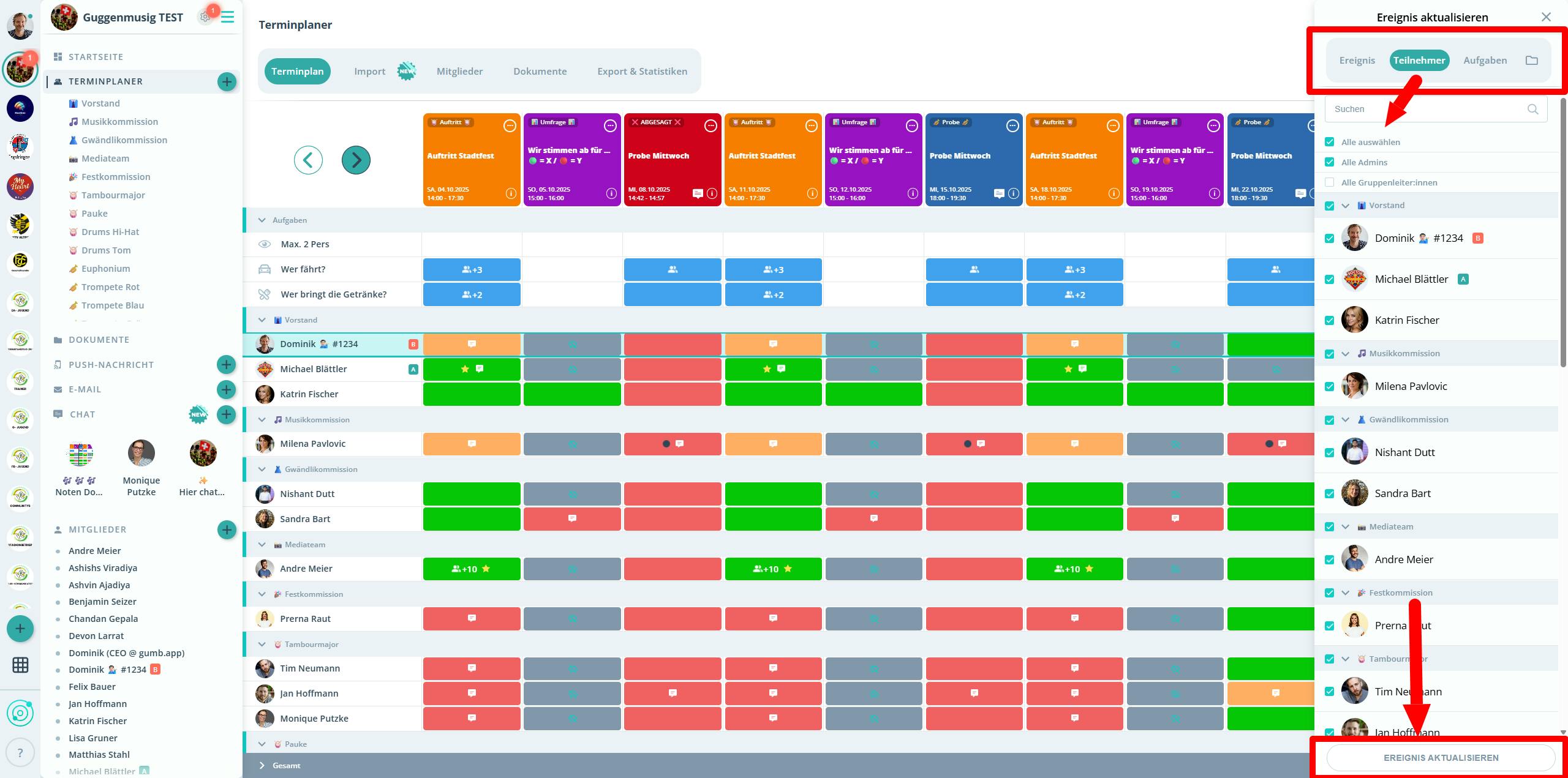Click the hamburger menu next to Guggenmusig TEST
The height and width of the screenshot is (778, 1568).
[228, 17]
